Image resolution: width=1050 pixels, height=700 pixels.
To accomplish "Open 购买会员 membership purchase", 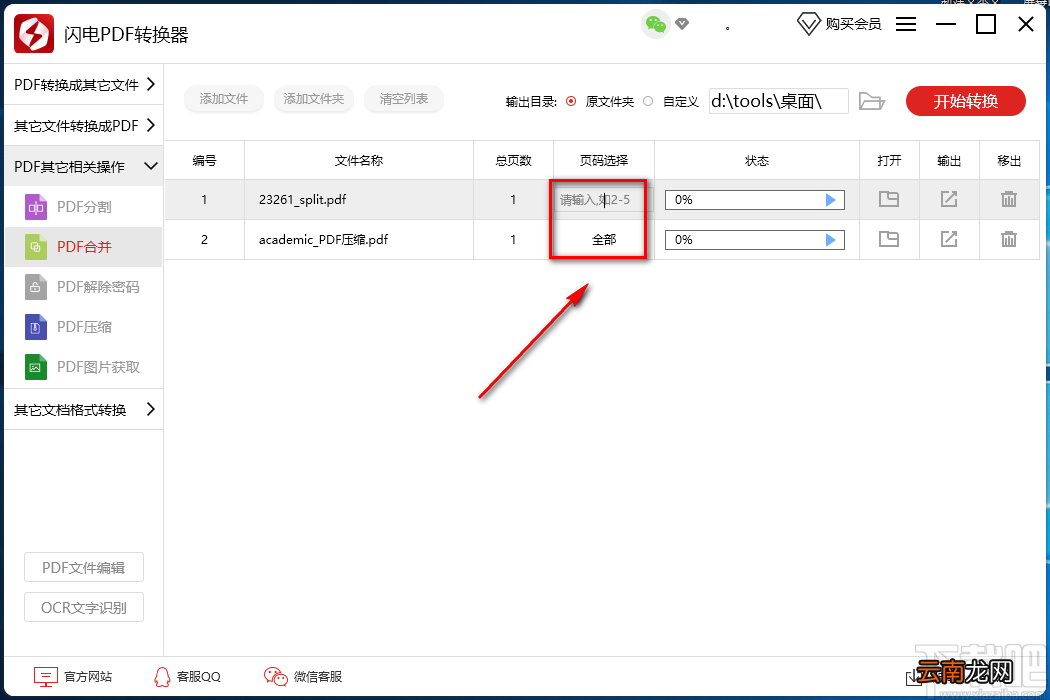I will tap(838, 24).
